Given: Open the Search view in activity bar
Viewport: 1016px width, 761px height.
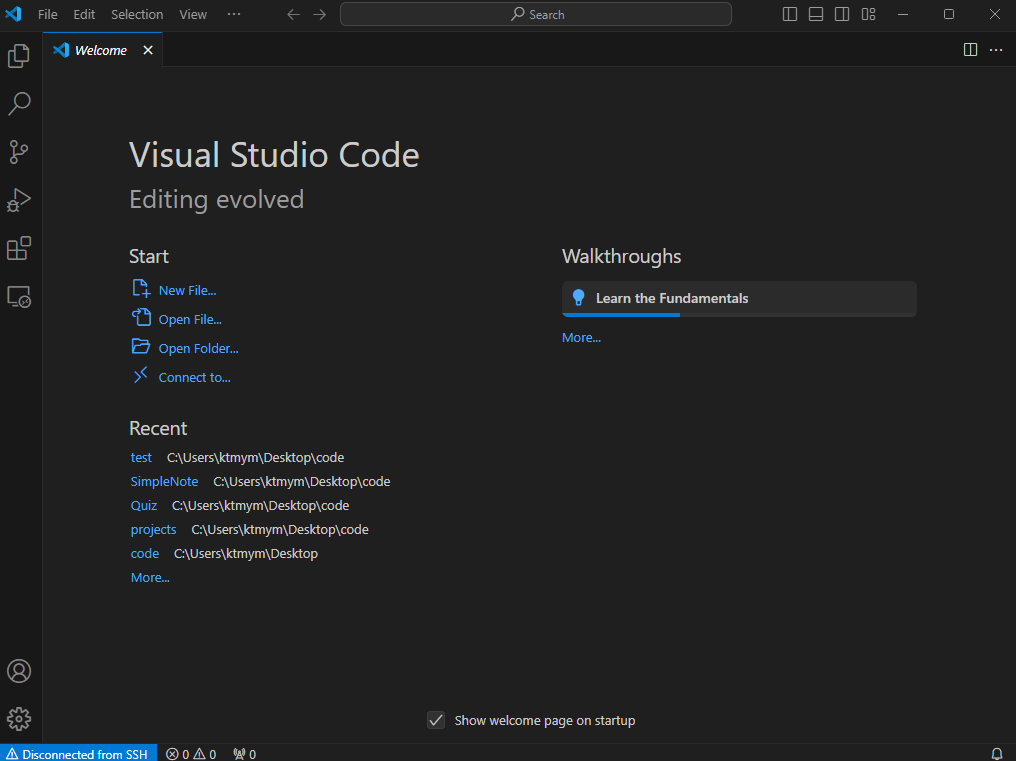Looking at the screenshot, I should (19, 104).
